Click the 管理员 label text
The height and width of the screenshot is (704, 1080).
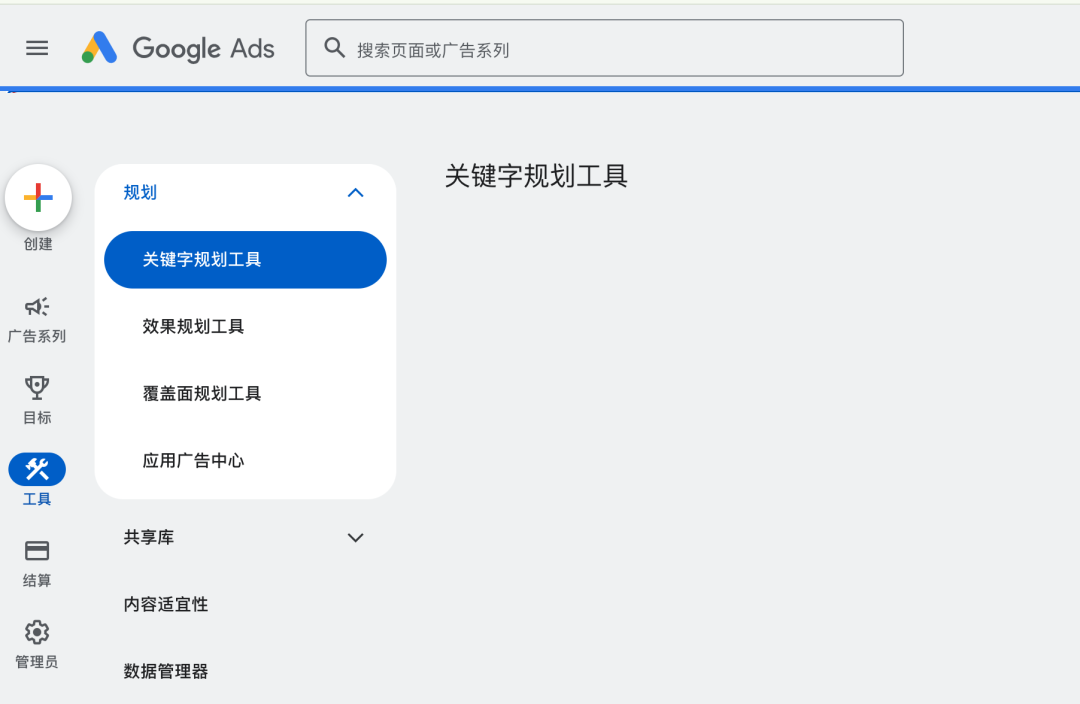pyautogui.click(x=37, y=662)
